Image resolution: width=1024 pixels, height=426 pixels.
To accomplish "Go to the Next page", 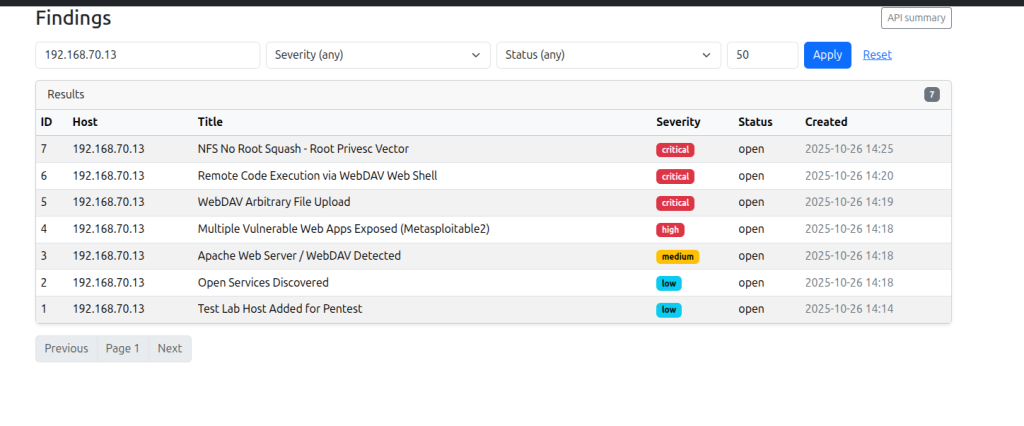I will pyautogui.click(x=170, y=349).
